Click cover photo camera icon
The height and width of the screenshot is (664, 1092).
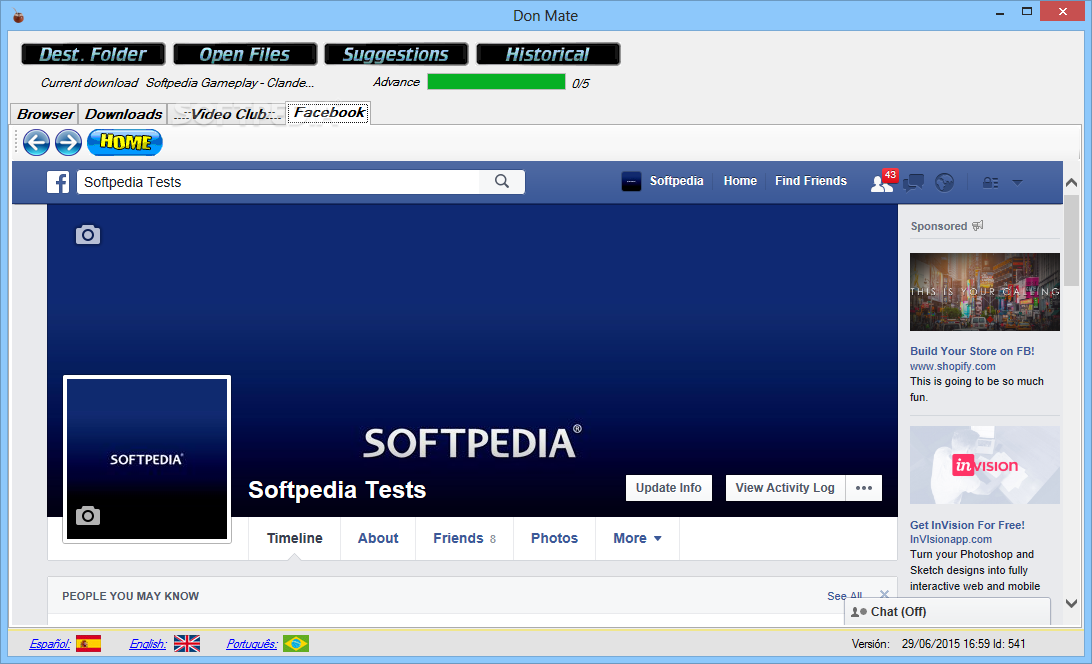[x=88, y=235]
